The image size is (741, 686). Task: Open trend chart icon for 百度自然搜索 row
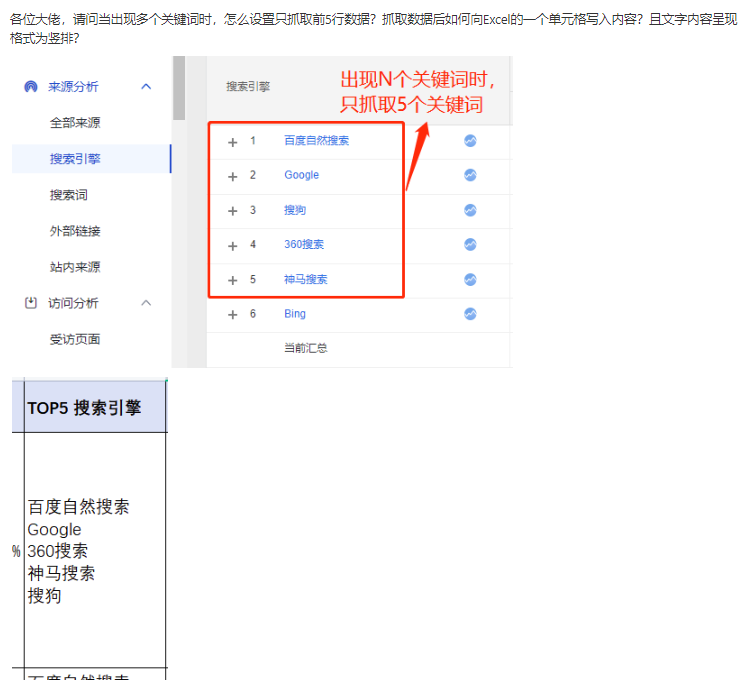click(x=470, y=141)
